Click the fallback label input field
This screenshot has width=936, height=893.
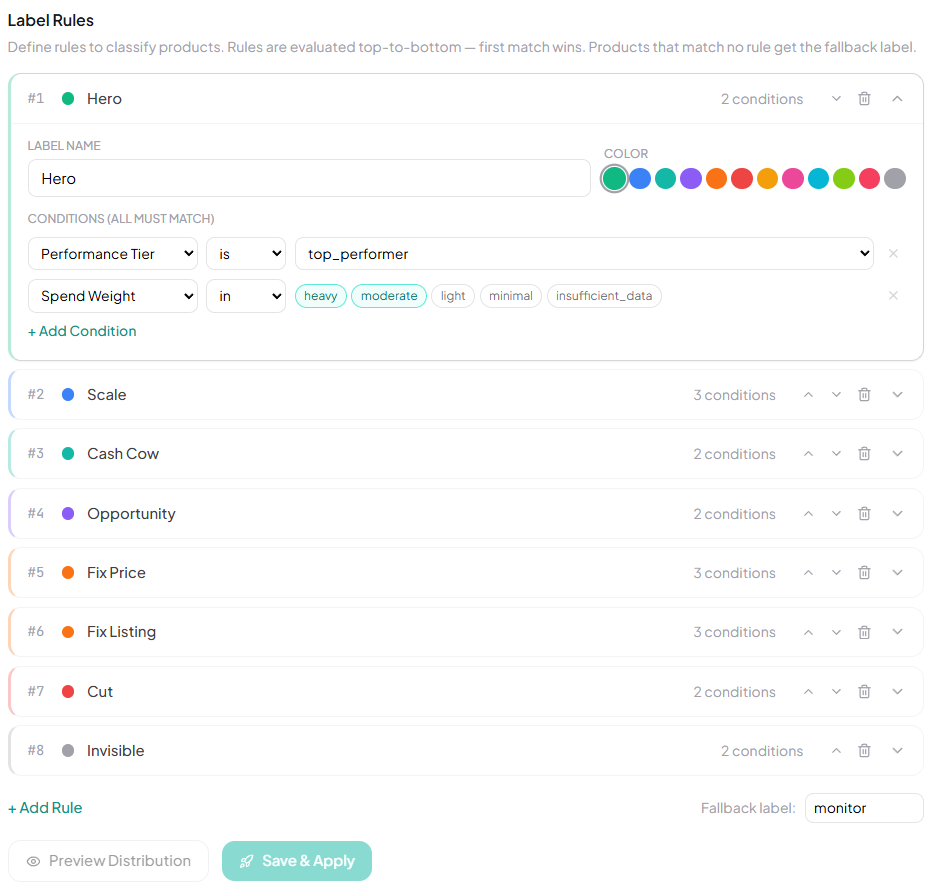(x=863, y=808)
